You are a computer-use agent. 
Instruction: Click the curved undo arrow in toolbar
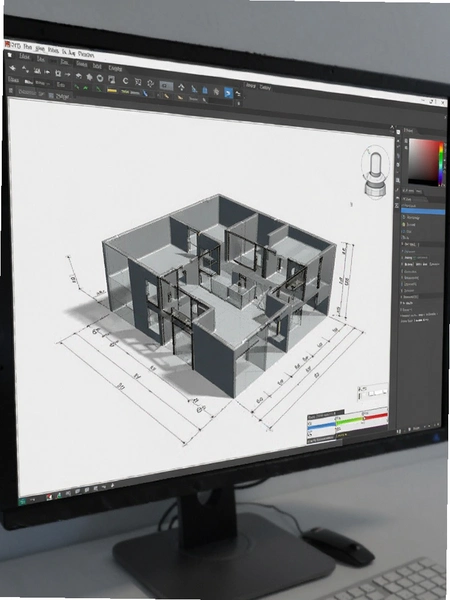click(x=79, y=75)
